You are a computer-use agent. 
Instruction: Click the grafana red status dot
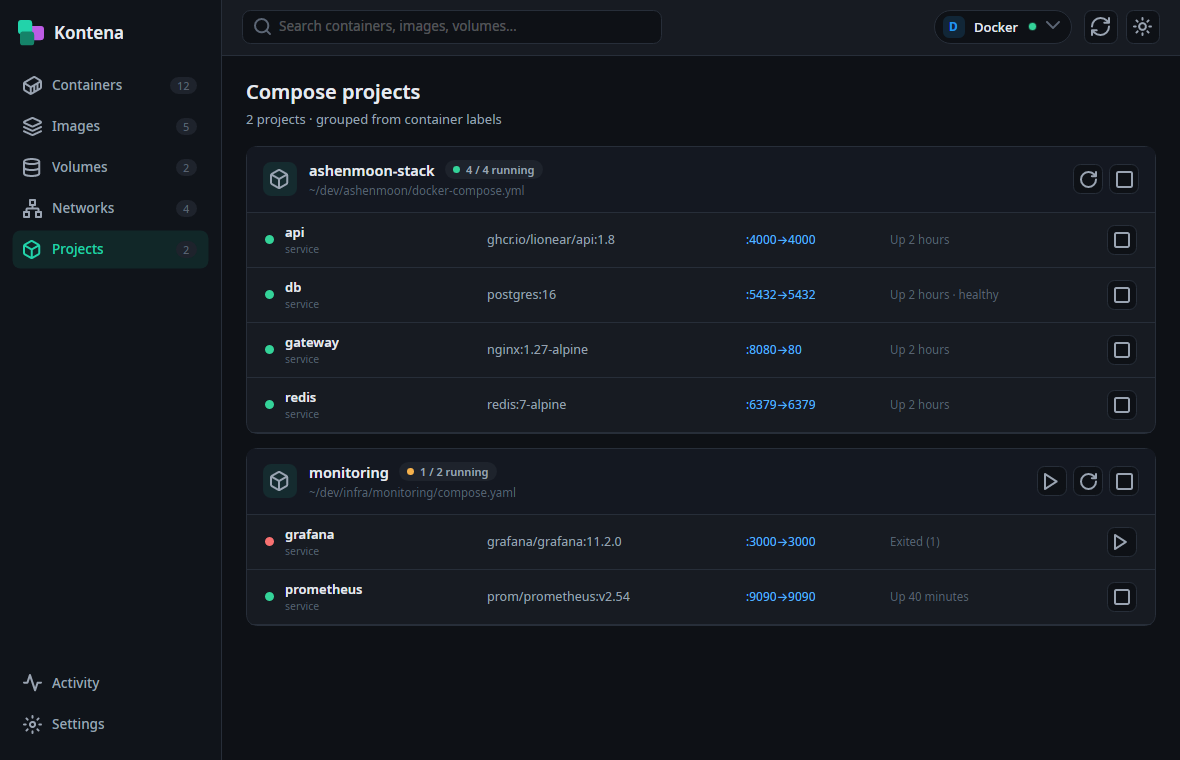(269, 542)
